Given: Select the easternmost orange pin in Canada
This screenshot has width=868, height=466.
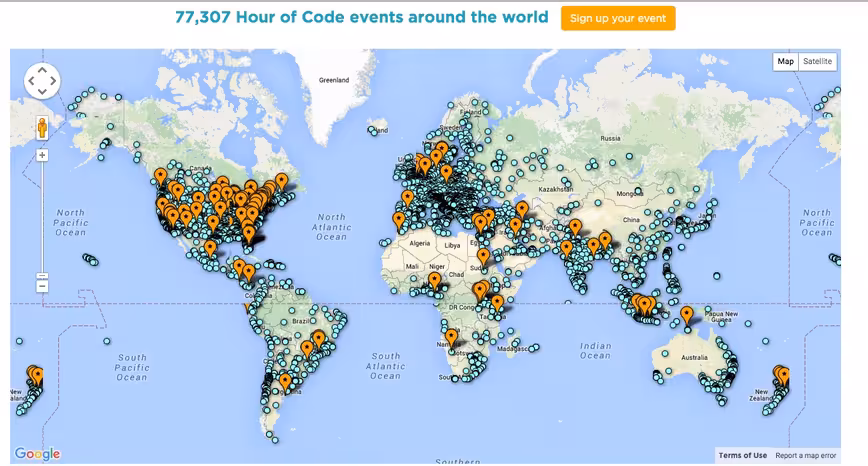Looking at the screenshot, I should coord(282,181).
